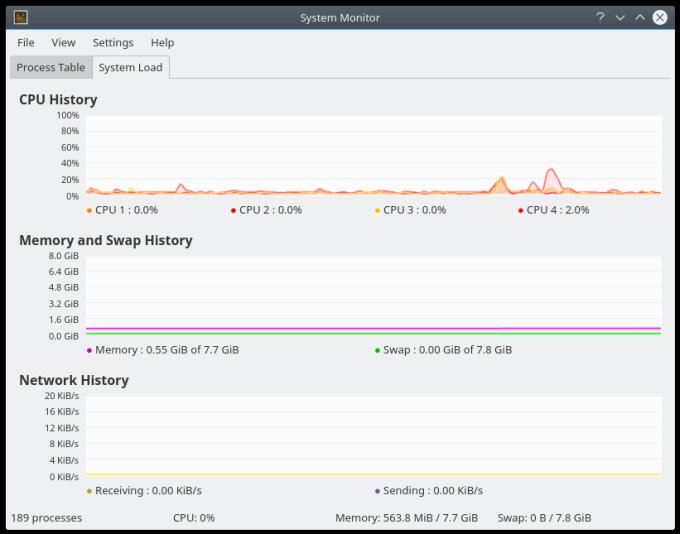Click the Sending purple legend dot
The height and width of the screenshot is (534, 680).
click(377, 491)
